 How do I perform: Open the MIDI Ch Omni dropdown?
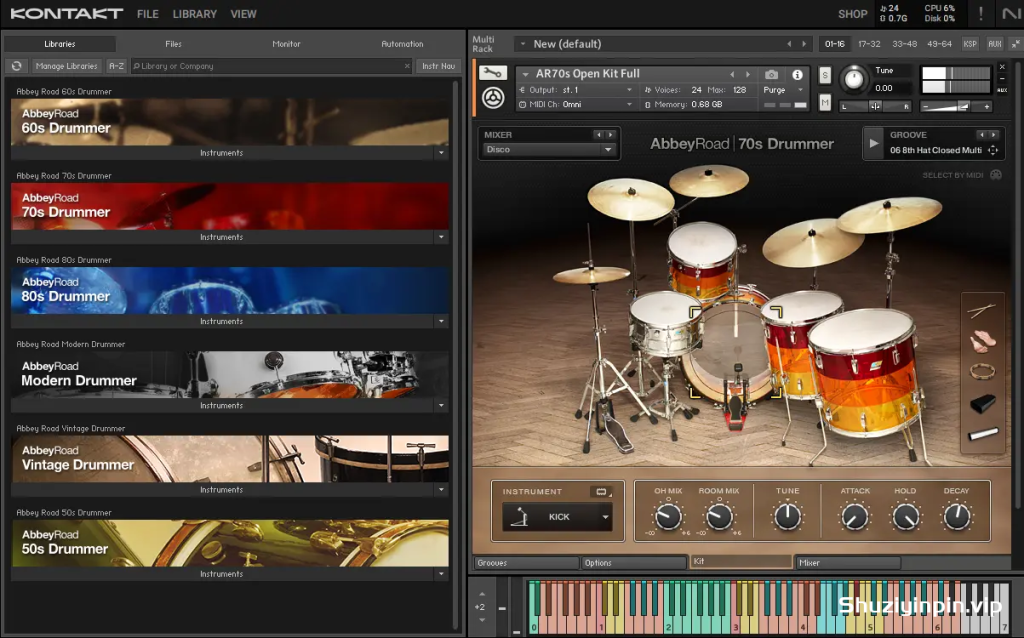(575, 104)
